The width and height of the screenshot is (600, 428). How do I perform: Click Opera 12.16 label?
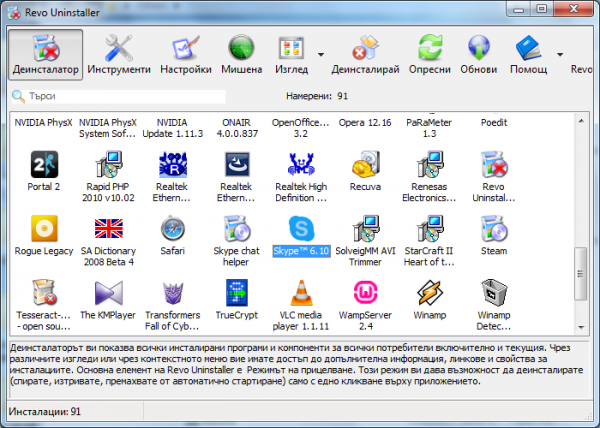pos(365,123)
